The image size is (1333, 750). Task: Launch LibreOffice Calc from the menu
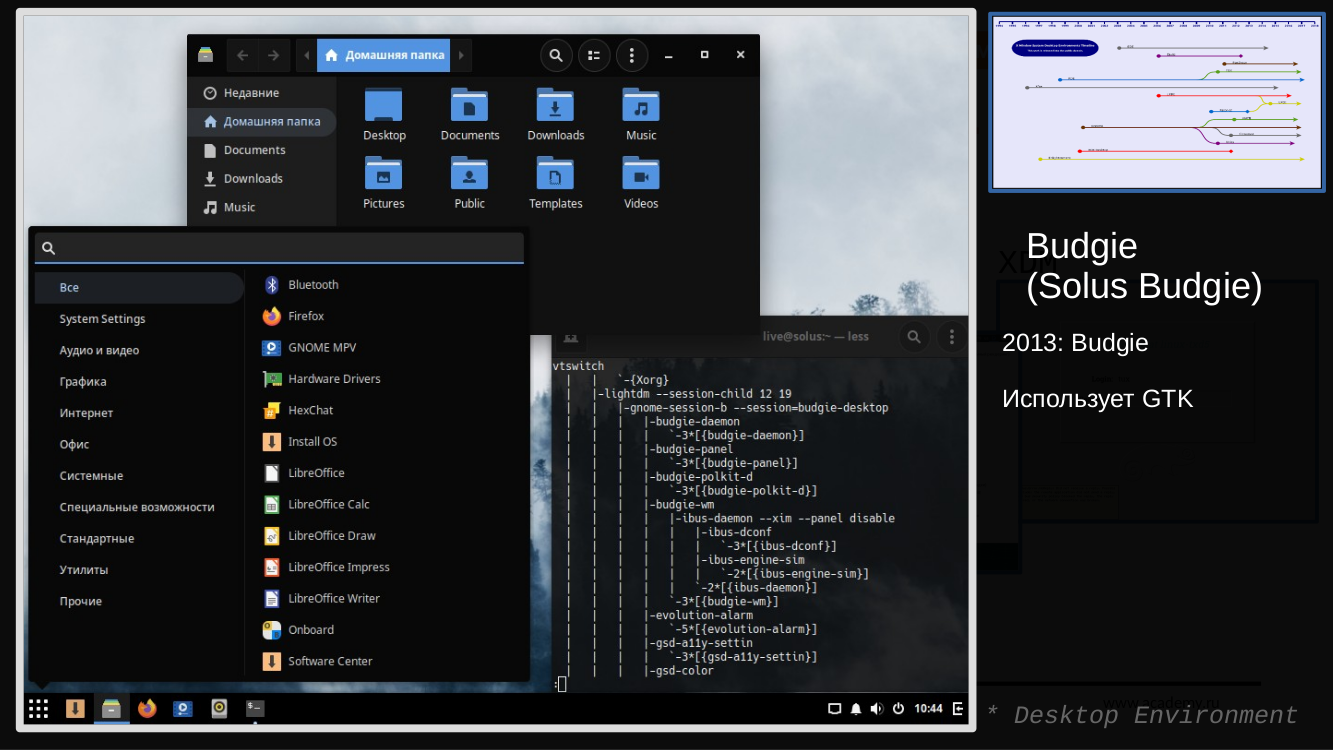(386, 504)
